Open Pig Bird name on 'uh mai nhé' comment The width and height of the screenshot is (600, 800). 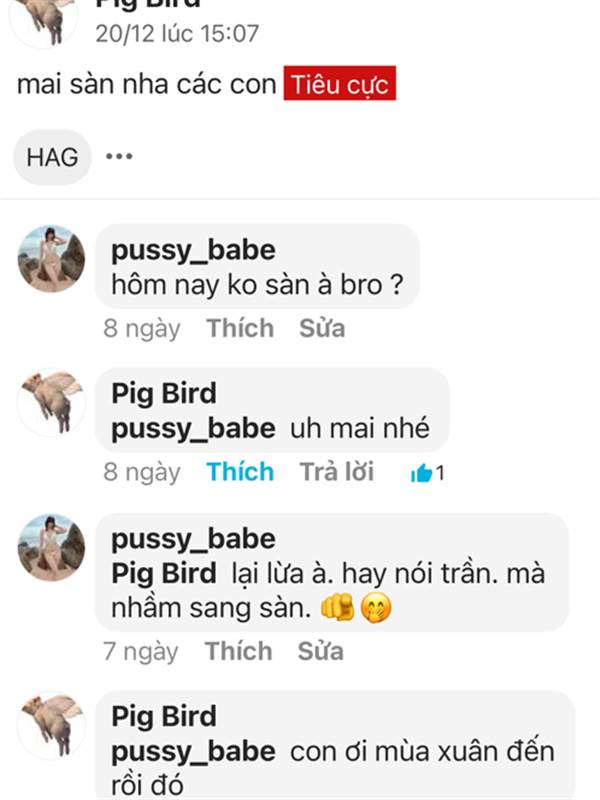pos(164,394)
